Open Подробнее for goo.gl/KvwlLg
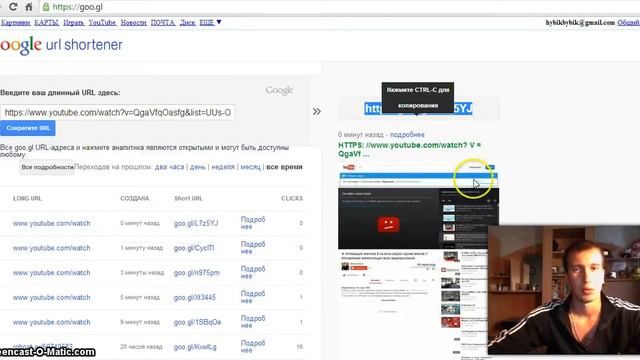Viewport: 640px width, 360px height. click(253, 347)
